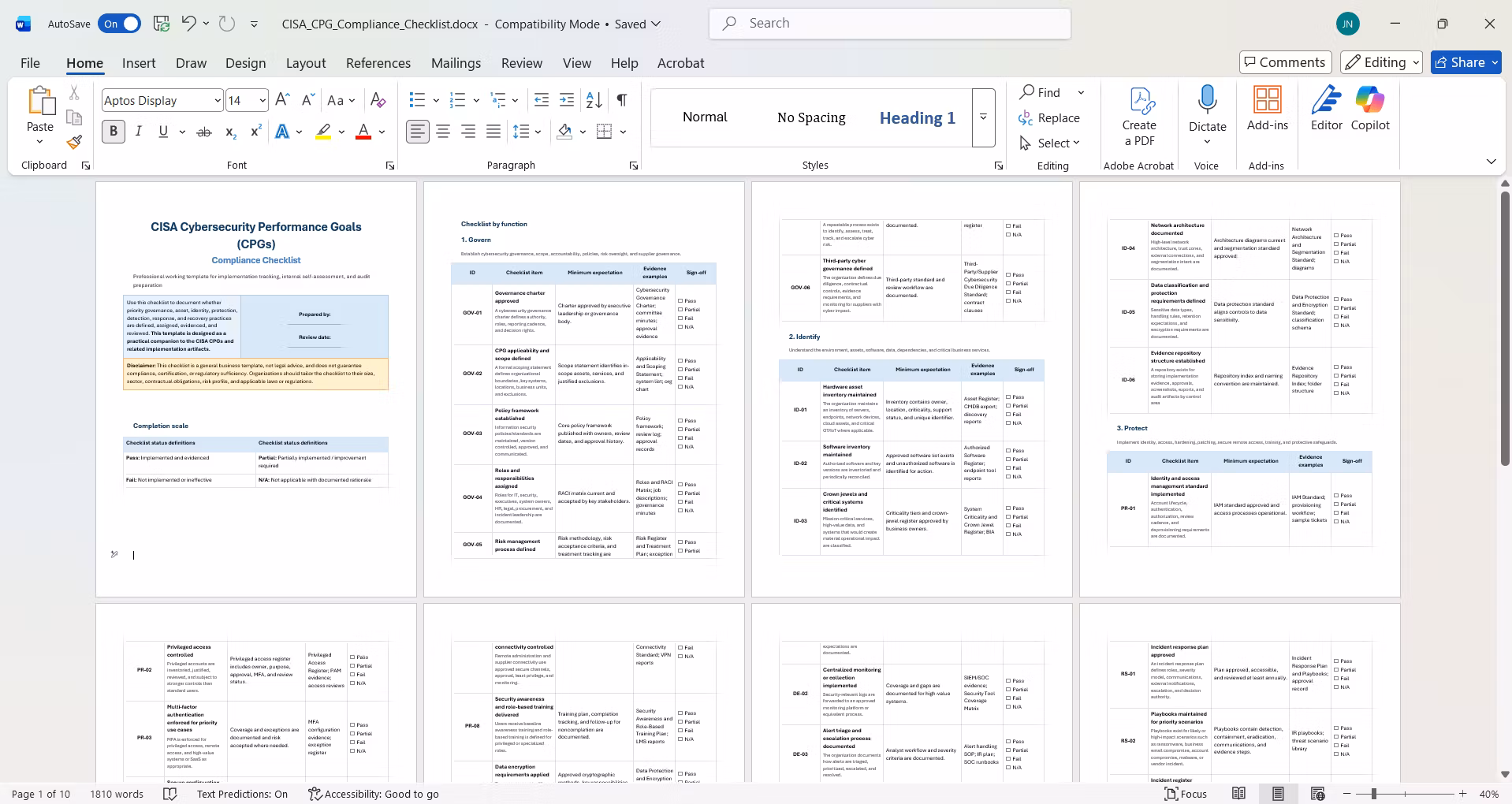Expand the Styles gallery
The image size is (1512, 804).
(x=983, y=117)
